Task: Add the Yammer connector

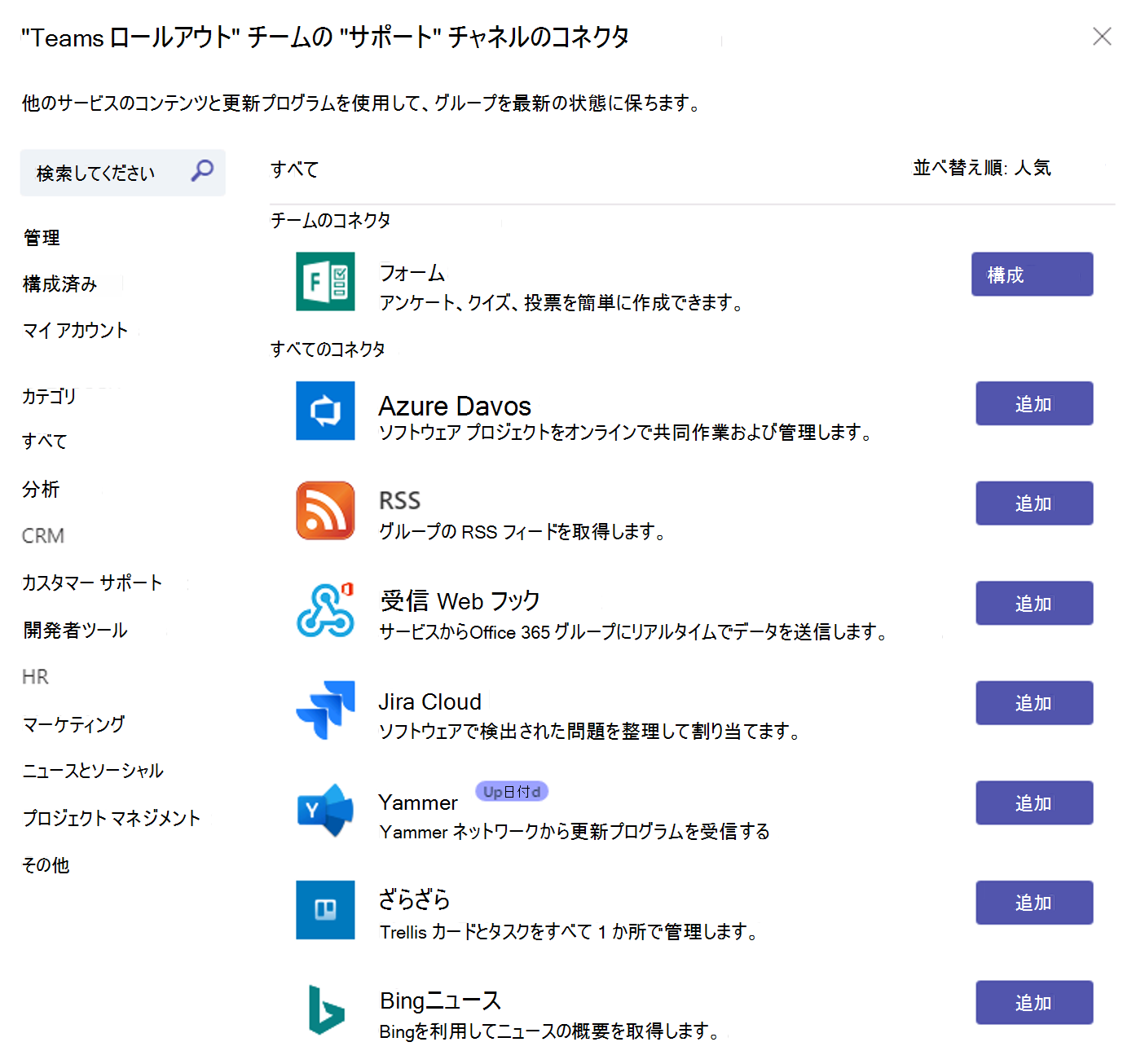Action: 1034,802
